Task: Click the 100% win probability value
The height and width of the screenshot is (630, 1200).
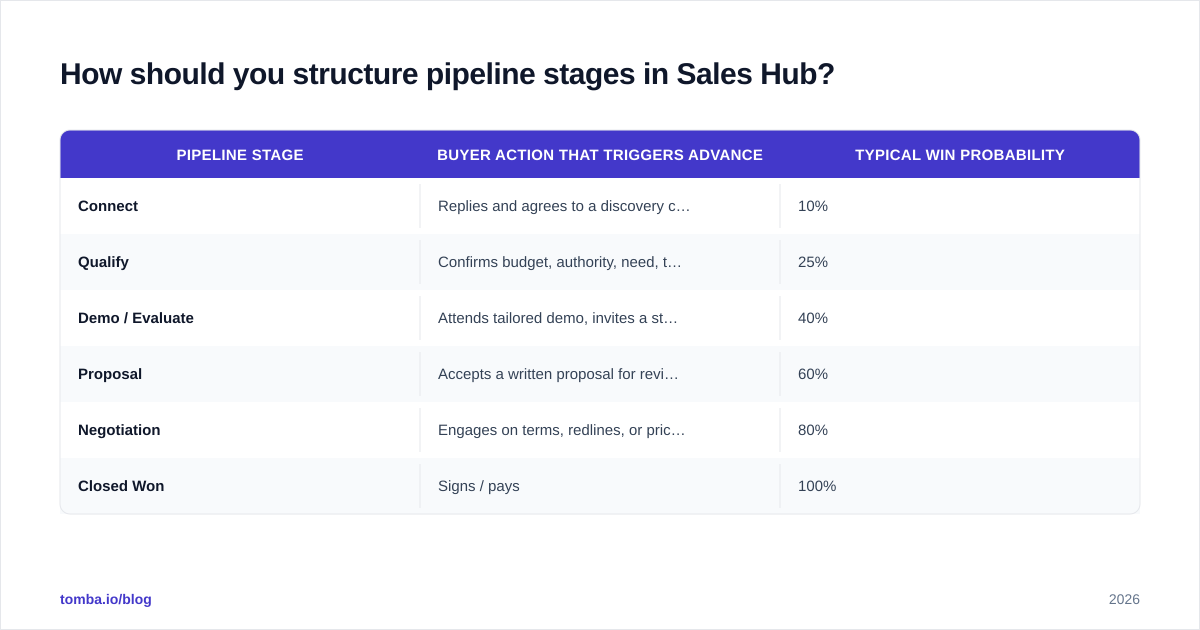Action: [817, 486]
